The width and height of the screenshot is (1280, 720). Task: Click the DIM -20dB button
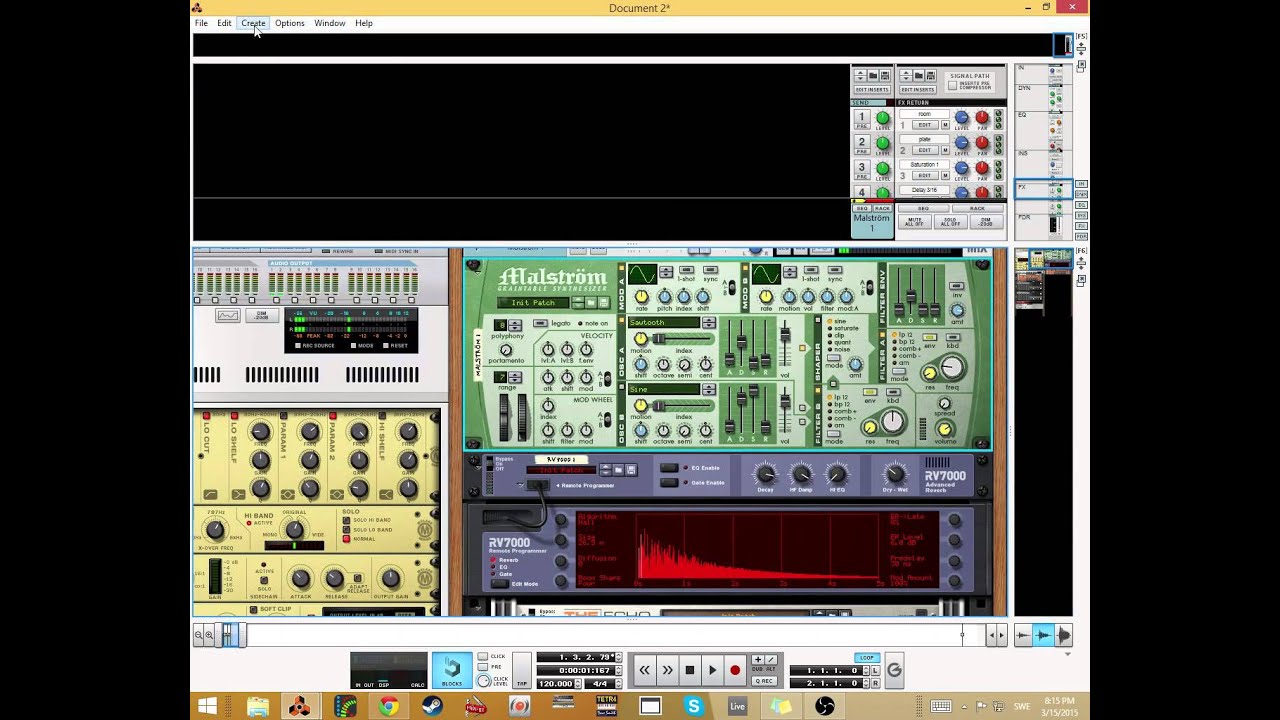click(986, 222)
